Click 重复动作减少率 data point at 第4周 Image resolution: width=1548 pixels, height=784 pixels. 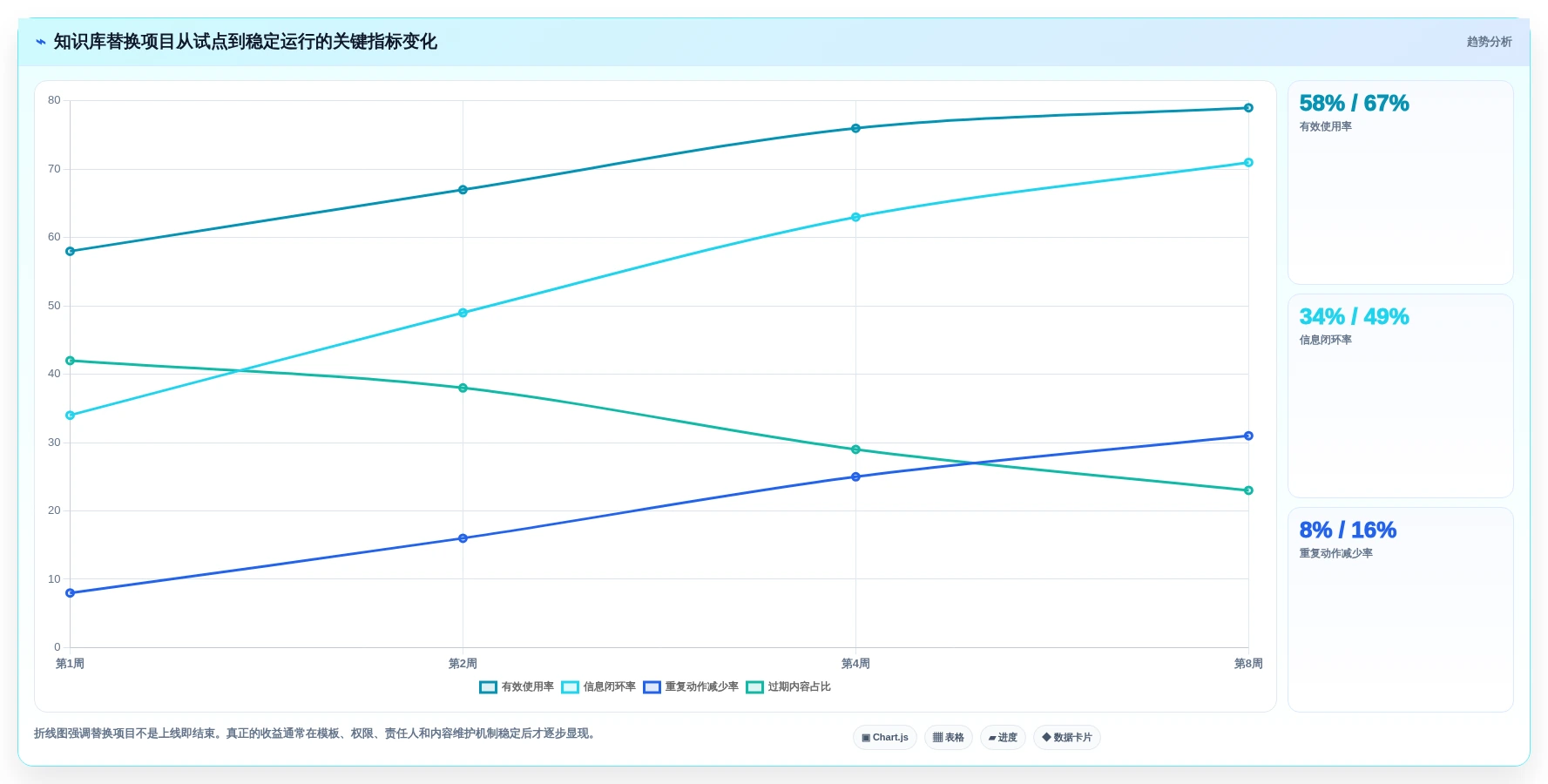[x=855, y=476]
